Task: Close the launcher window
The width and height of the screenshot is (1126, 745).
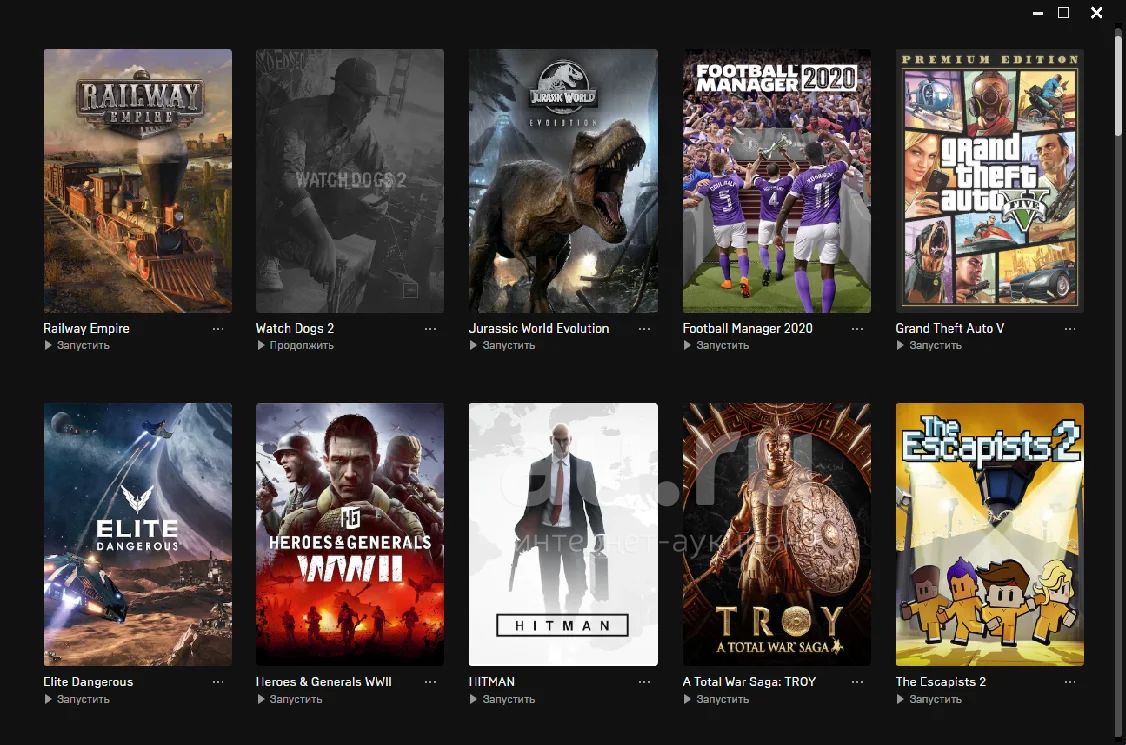Action: coord(1097,13)
